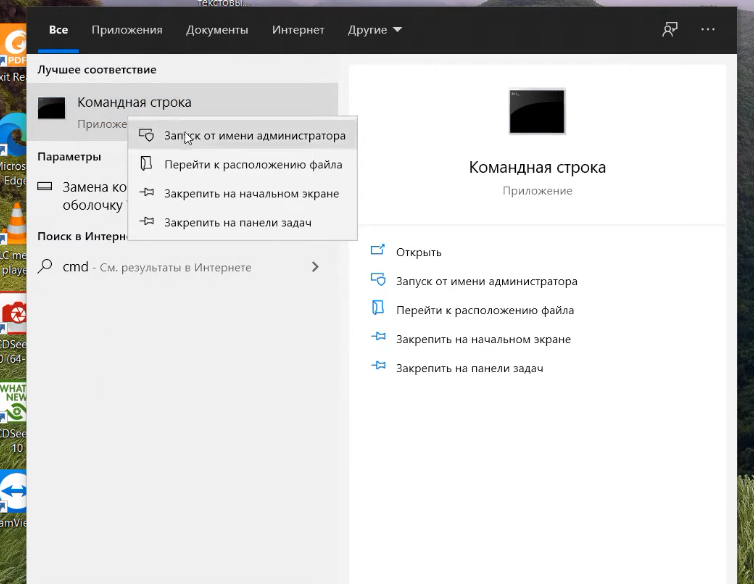Click the pin icon for Закрепить на панели задач in right pane

click(378, 368)
